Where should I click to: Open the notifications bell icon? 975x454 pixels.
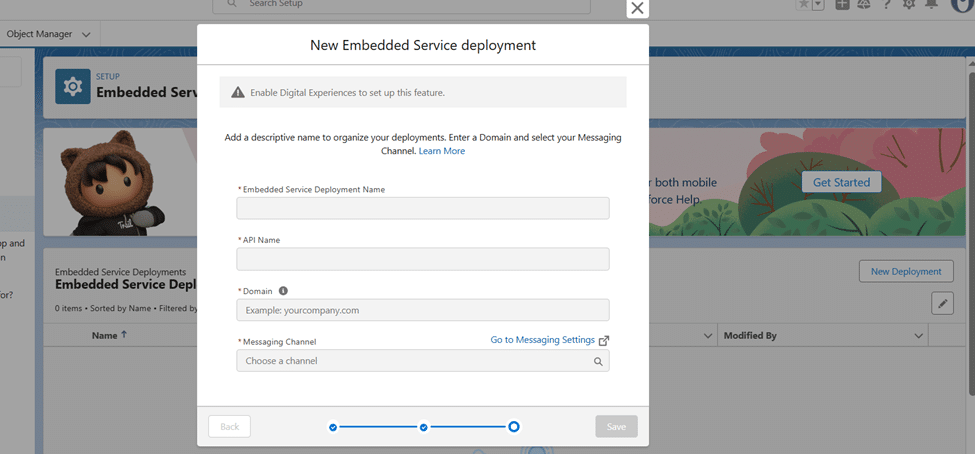point(931,4)
